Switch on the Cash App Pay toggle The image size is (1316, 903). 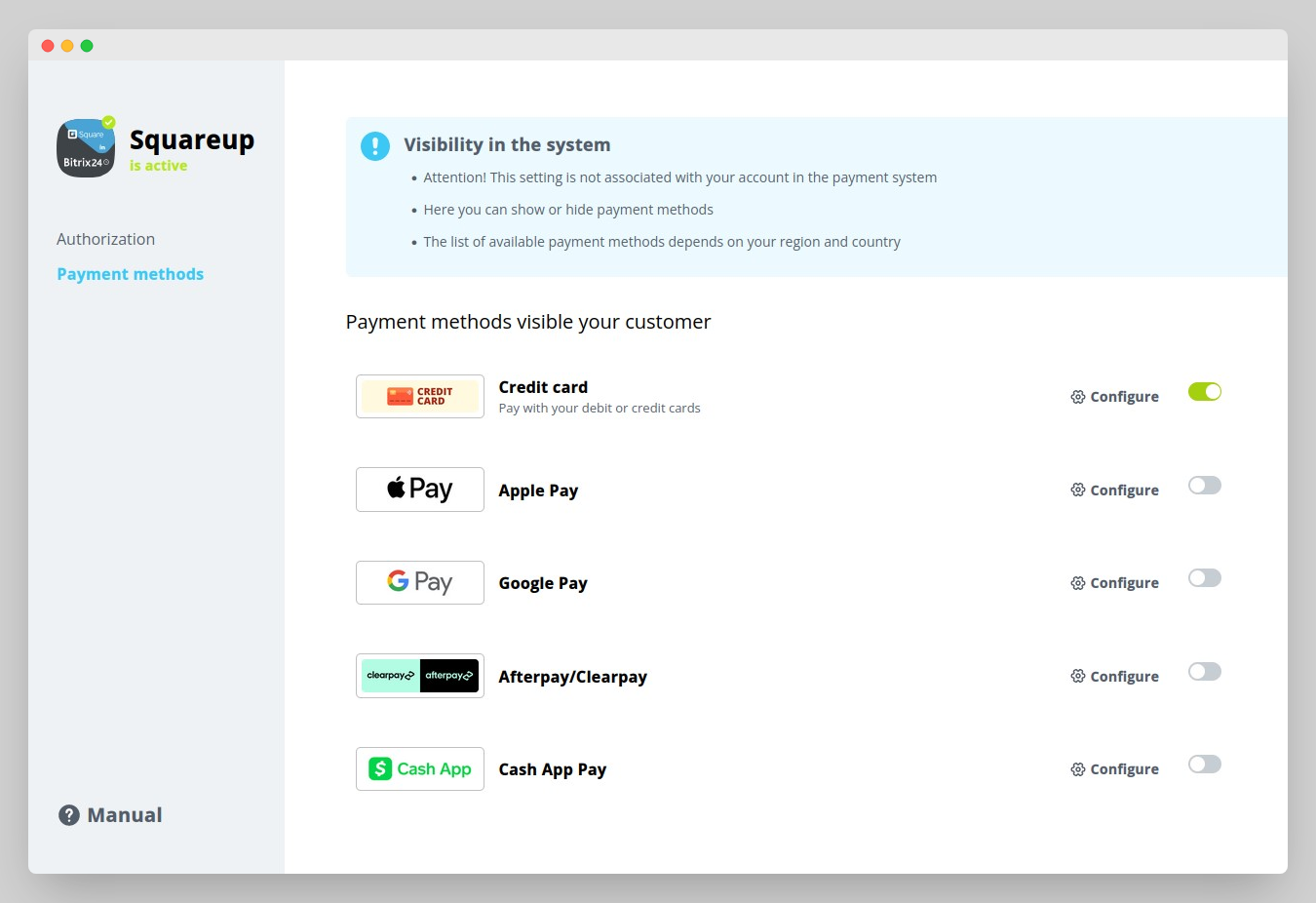tap(1205, 765)
